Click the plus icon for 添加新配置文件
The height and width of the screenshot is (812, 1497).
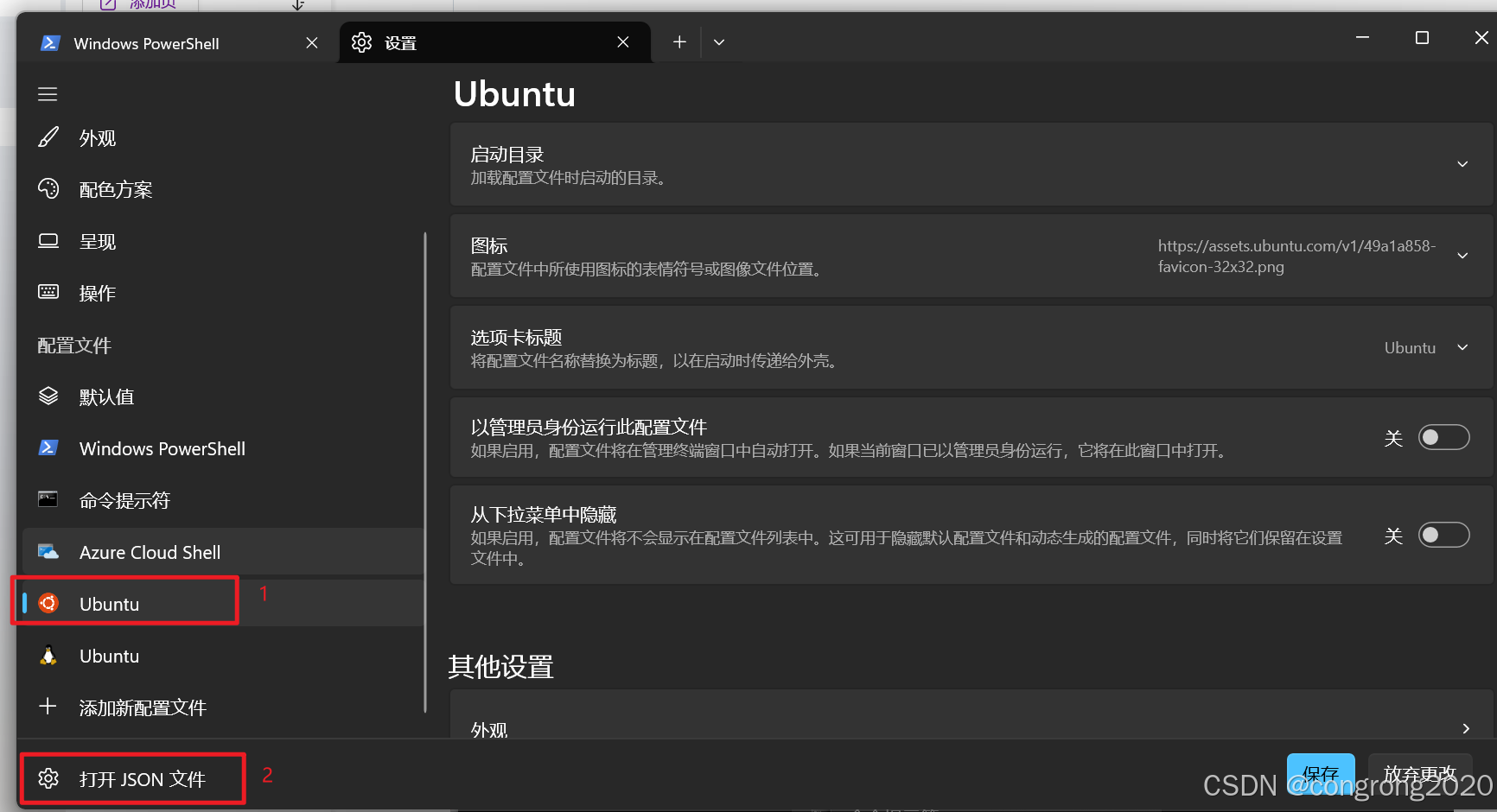pos(48,707)
